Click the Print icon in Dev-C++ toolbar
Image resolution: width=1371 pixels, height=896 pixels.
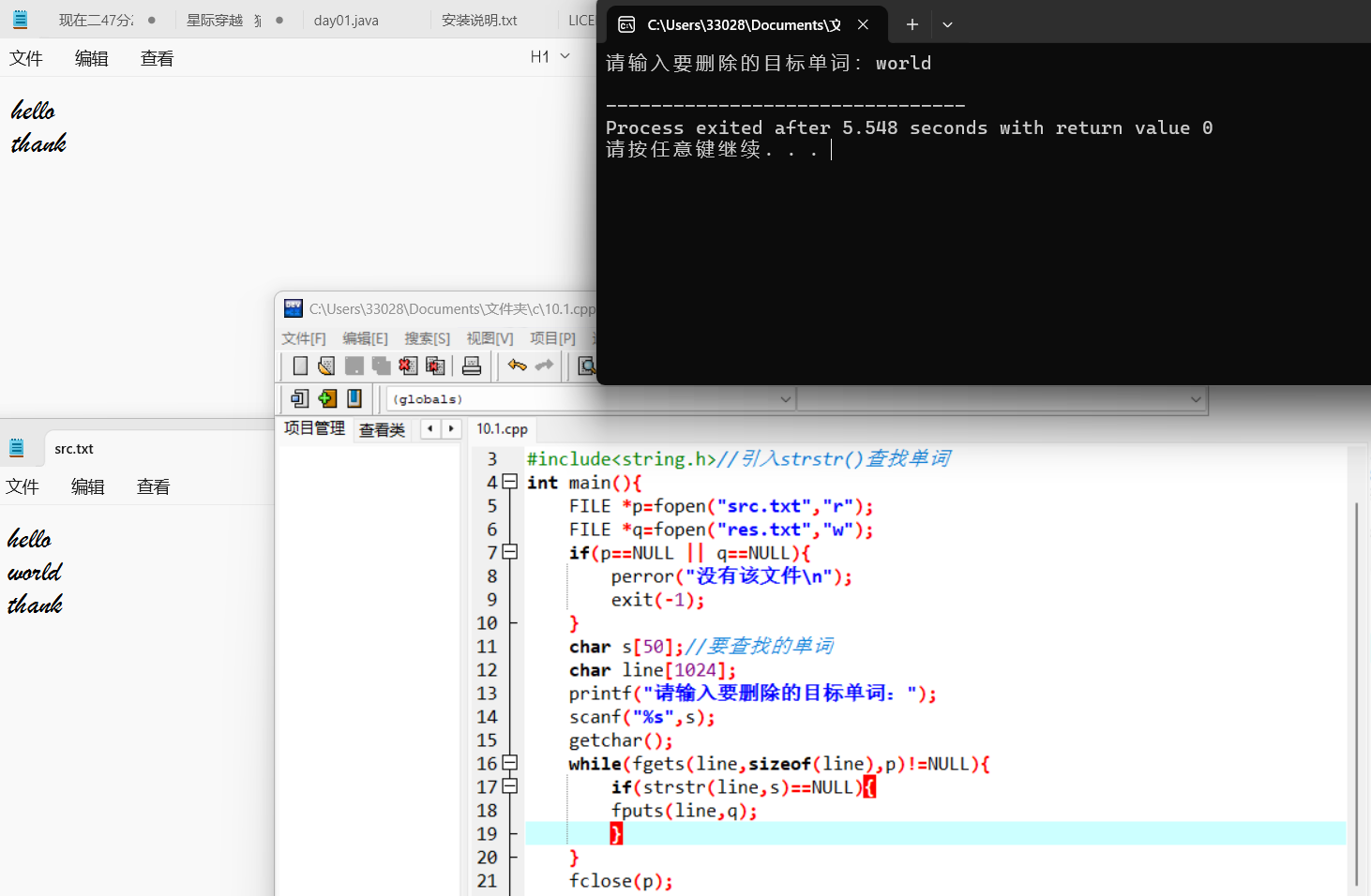pos(472,366)
